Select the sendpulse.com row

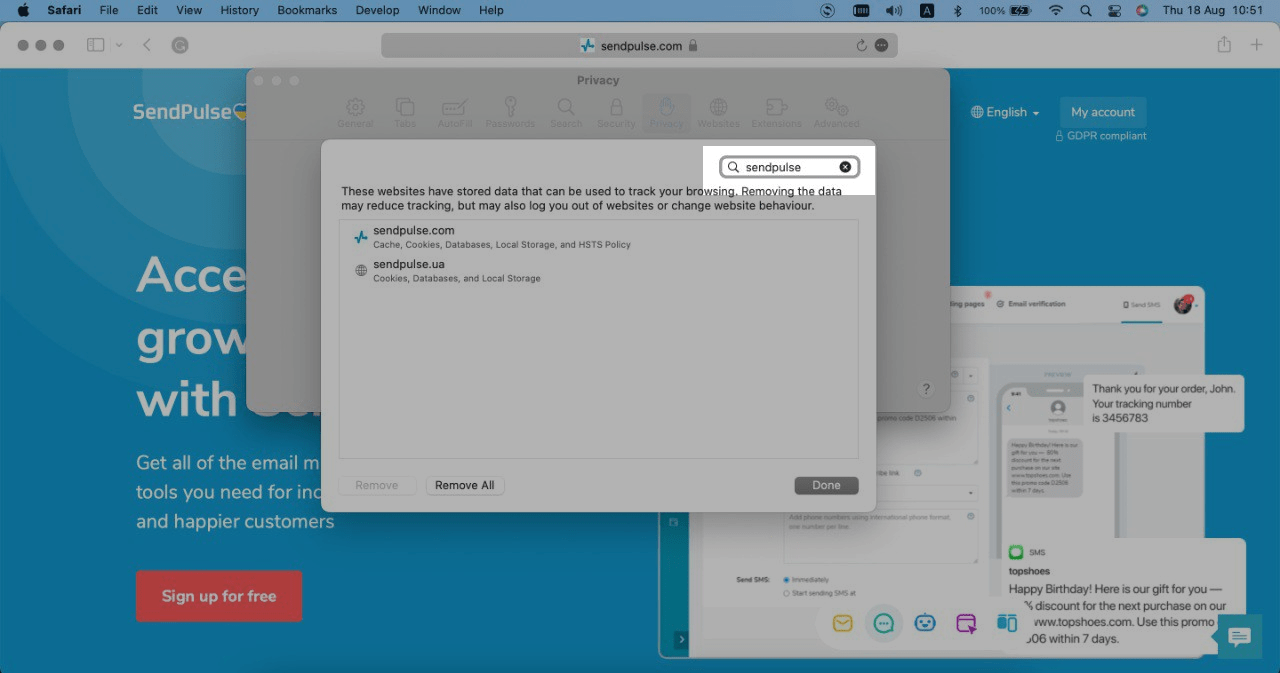tap(598, 237)
